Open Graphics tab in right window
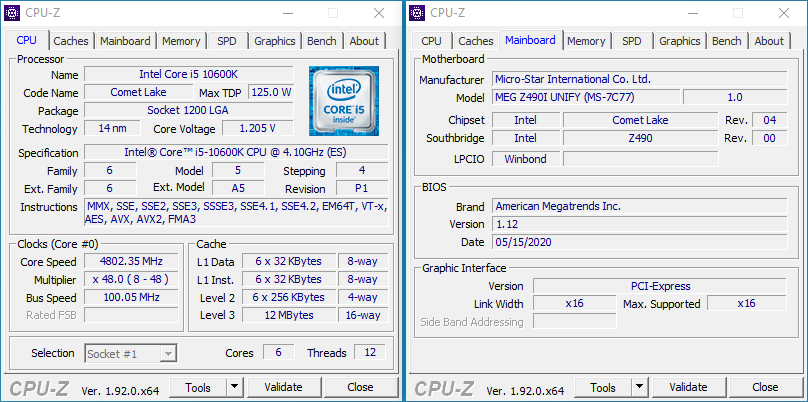808x402 pixels. click(x=679, y=41)
